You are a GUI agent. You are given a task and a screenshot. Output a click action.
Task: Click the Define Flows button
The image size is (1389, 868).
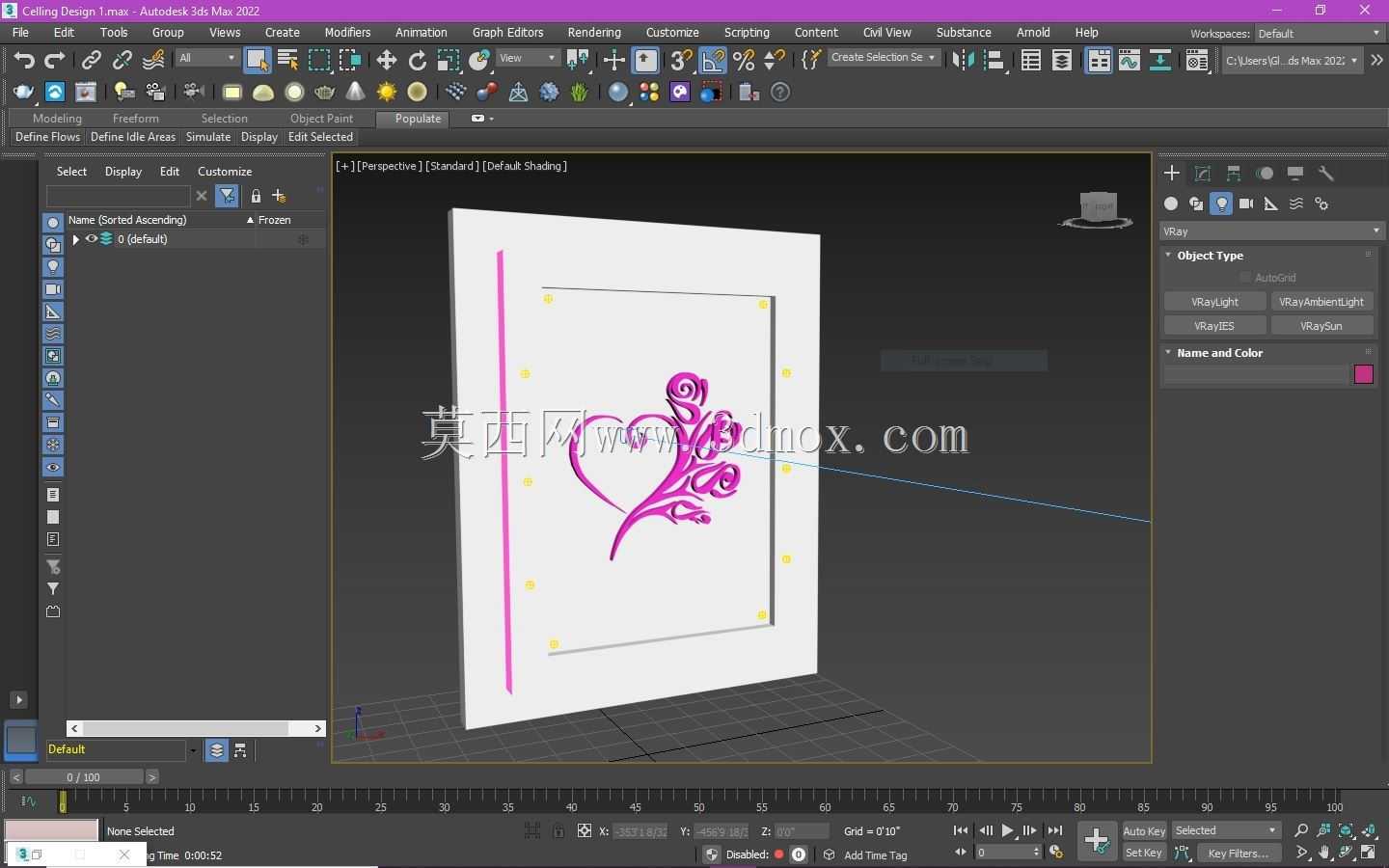(48, 137)
